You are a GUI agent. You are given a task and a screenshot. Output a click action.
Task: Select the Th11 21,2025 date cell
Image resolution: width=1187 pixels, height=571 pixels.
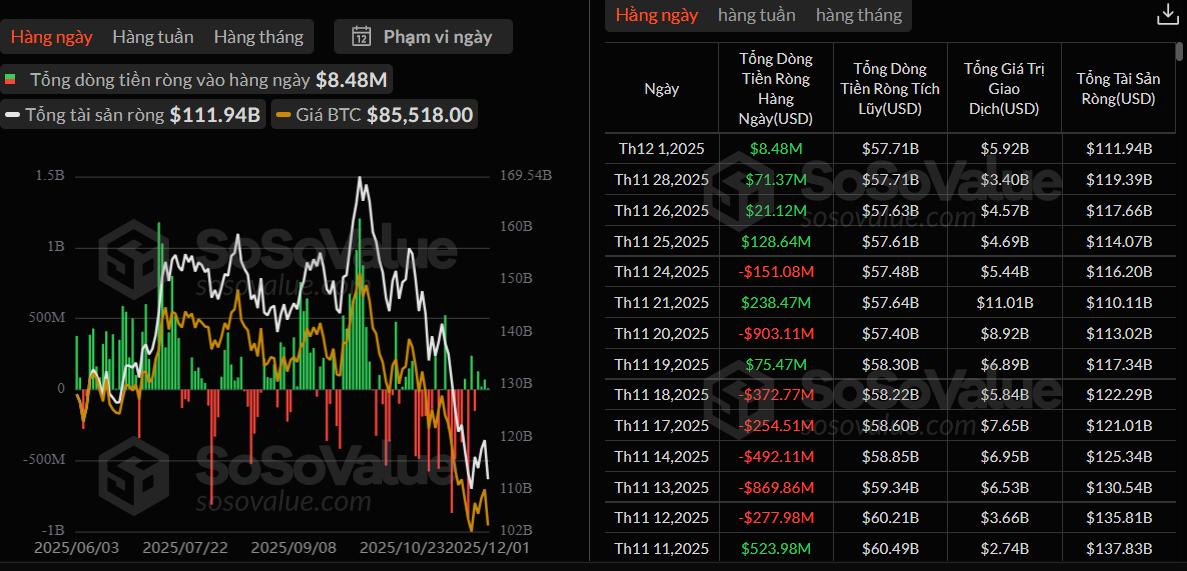point(662,303)
